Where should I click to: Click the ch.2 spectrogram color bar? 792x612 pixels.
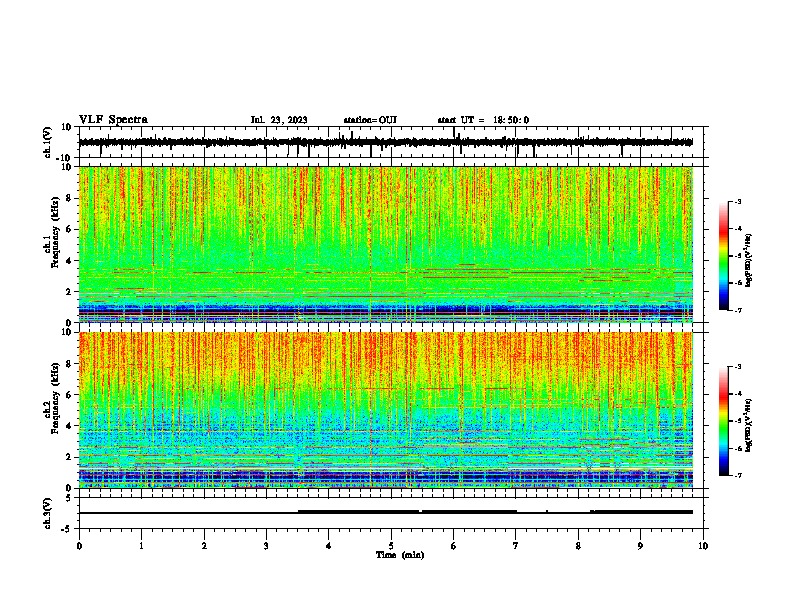(x=723, y=421)
